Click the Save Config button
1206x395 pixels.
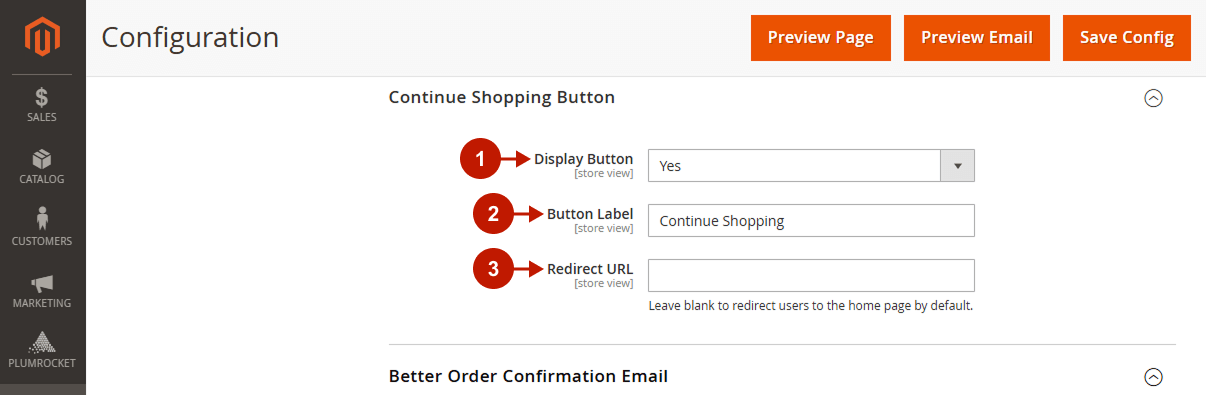[x=1127, y=38]
